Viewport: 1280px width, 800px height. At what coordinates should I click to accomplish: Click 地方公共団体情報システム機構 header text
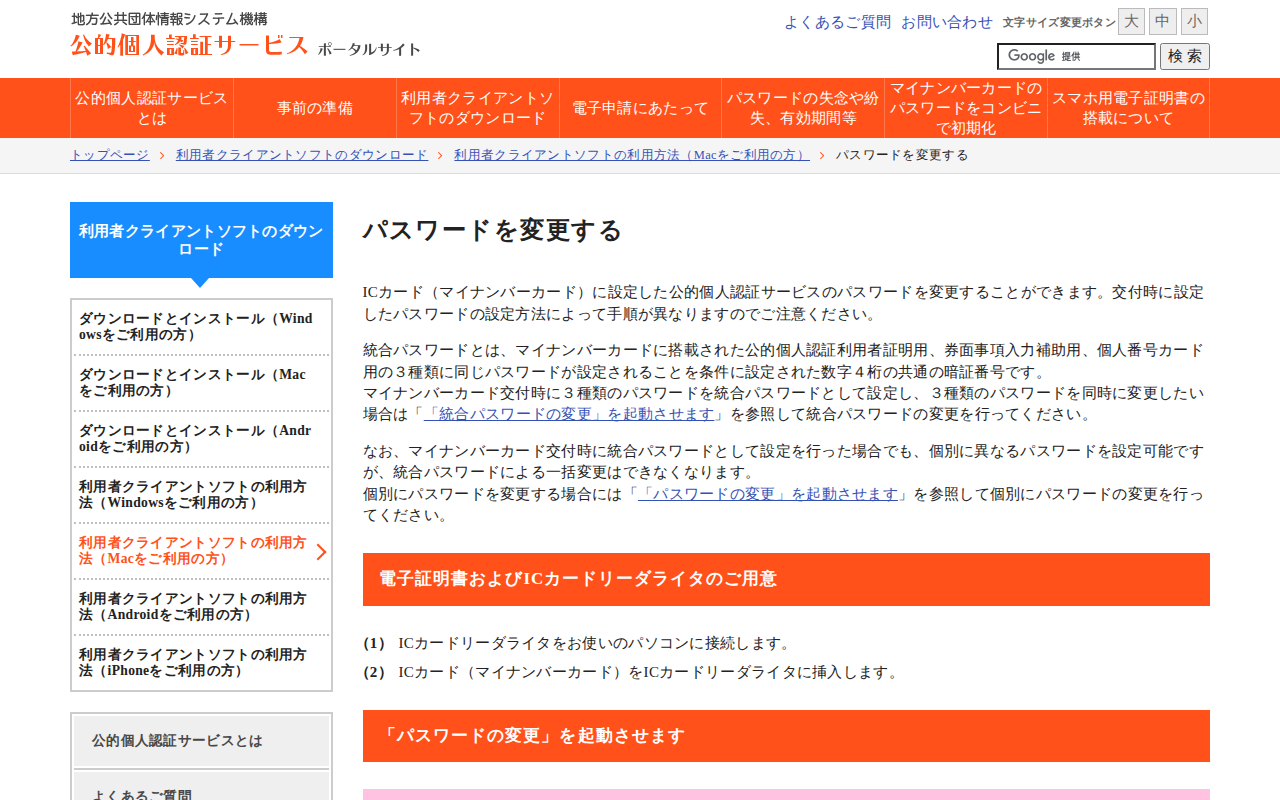tap(169, 19)
